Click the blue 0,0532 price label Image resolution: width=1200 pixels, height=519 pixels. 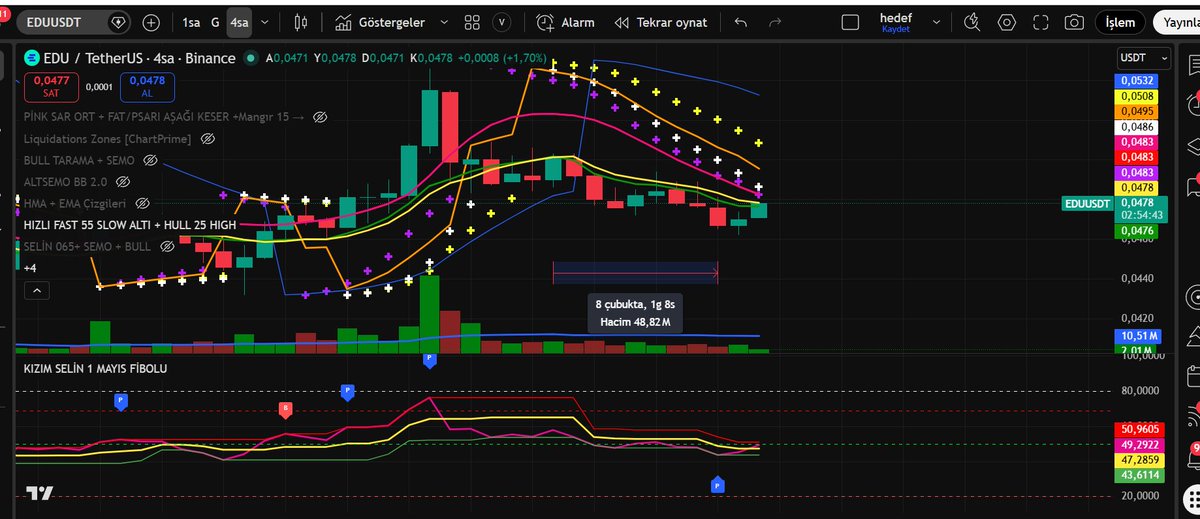(1137, 81)
